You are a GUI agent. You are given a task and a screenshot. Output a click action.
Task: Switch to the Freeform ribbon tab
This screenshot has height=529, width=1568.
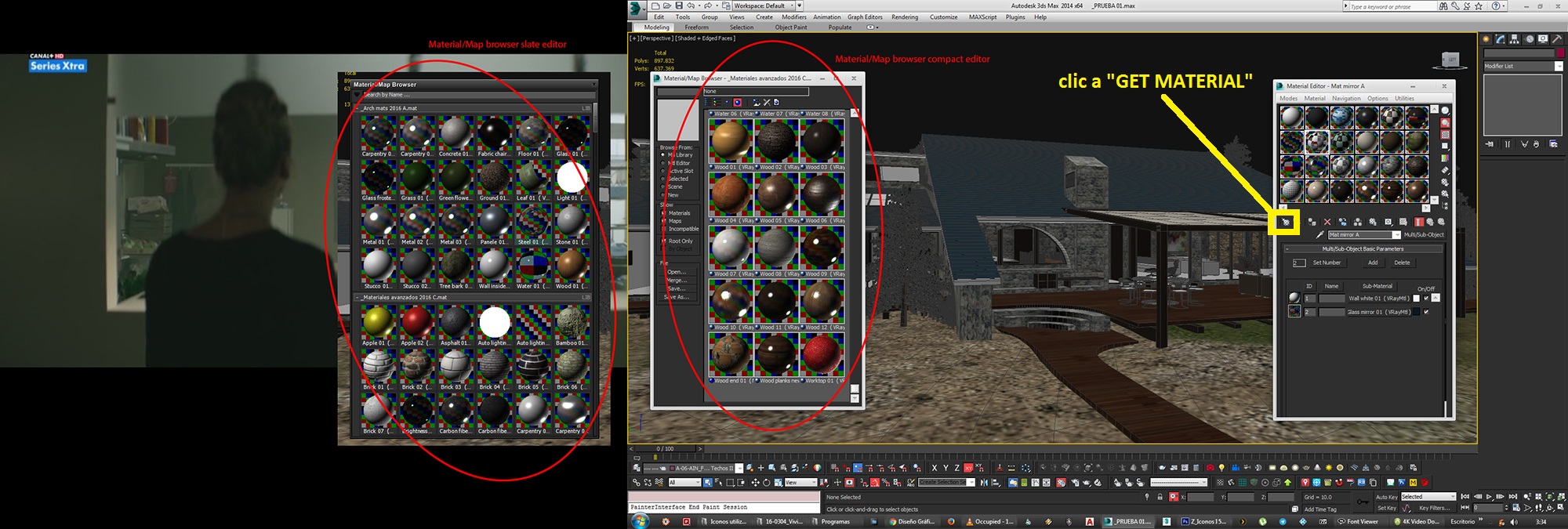coord(696,27)
